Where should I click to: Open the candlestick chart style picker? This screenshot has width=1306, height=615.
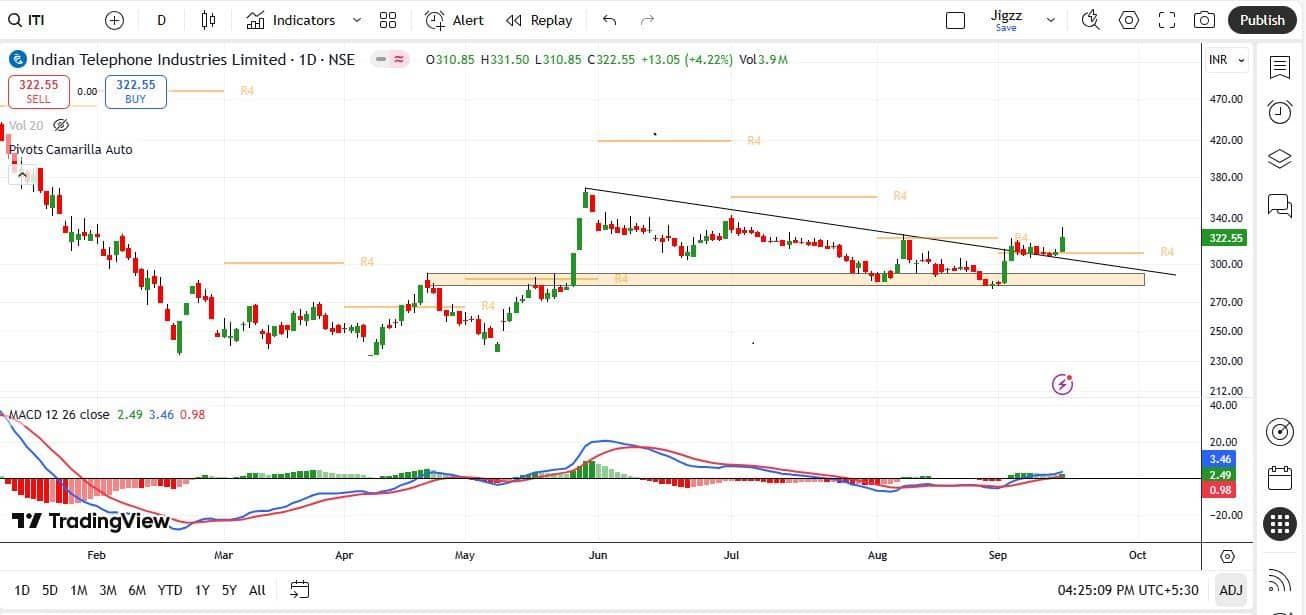pyautogui.click(x=208, y=20)
